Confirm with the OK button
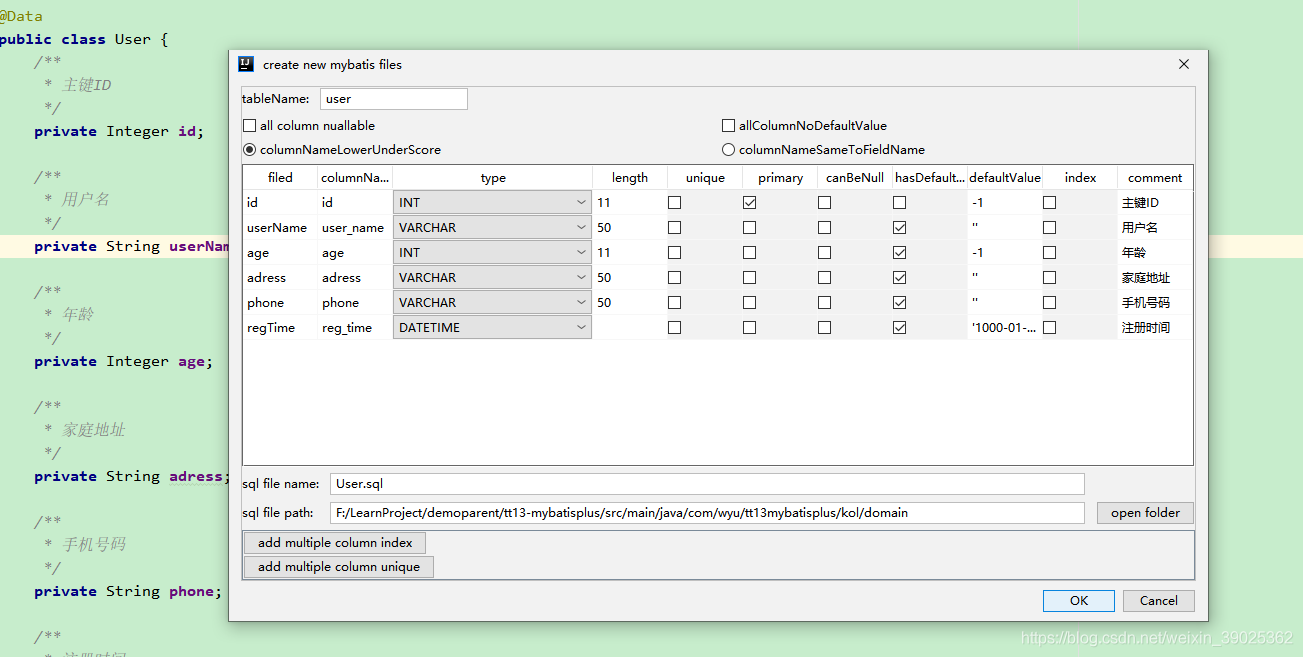1303x657 pixels. [x=1078, y=601]
